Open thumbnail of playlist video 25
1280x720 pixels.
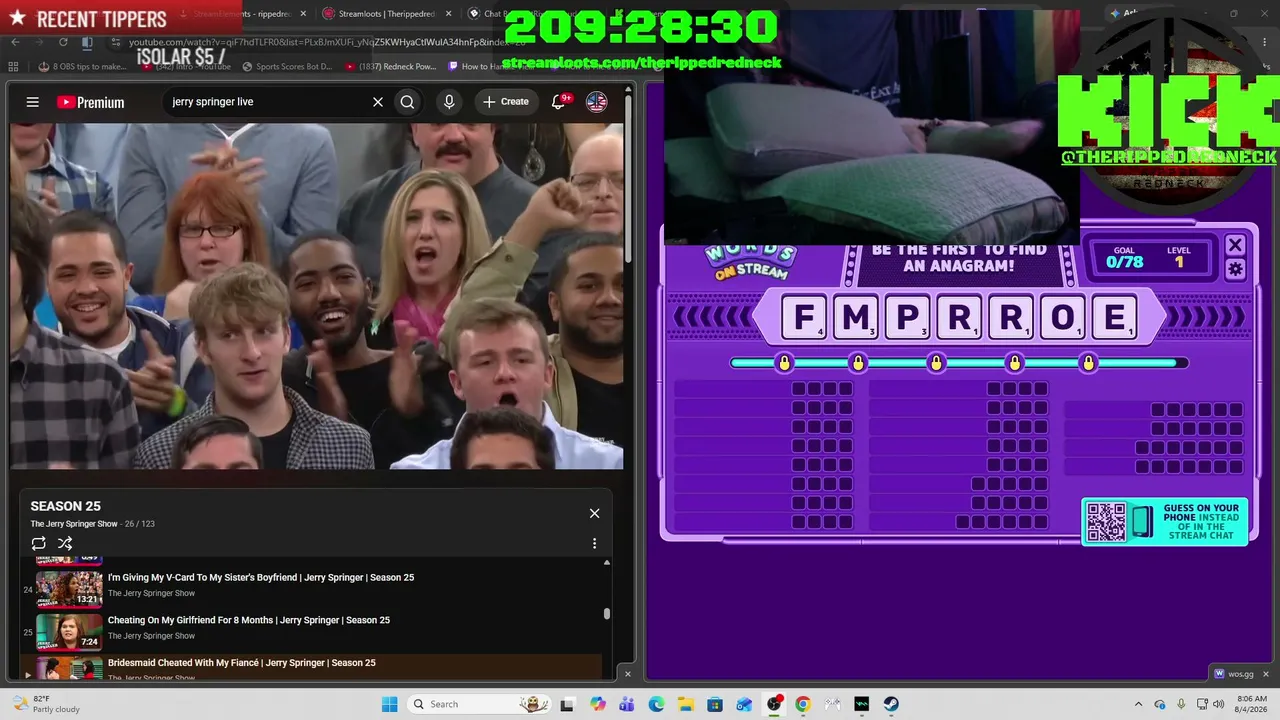click(69, 632)
